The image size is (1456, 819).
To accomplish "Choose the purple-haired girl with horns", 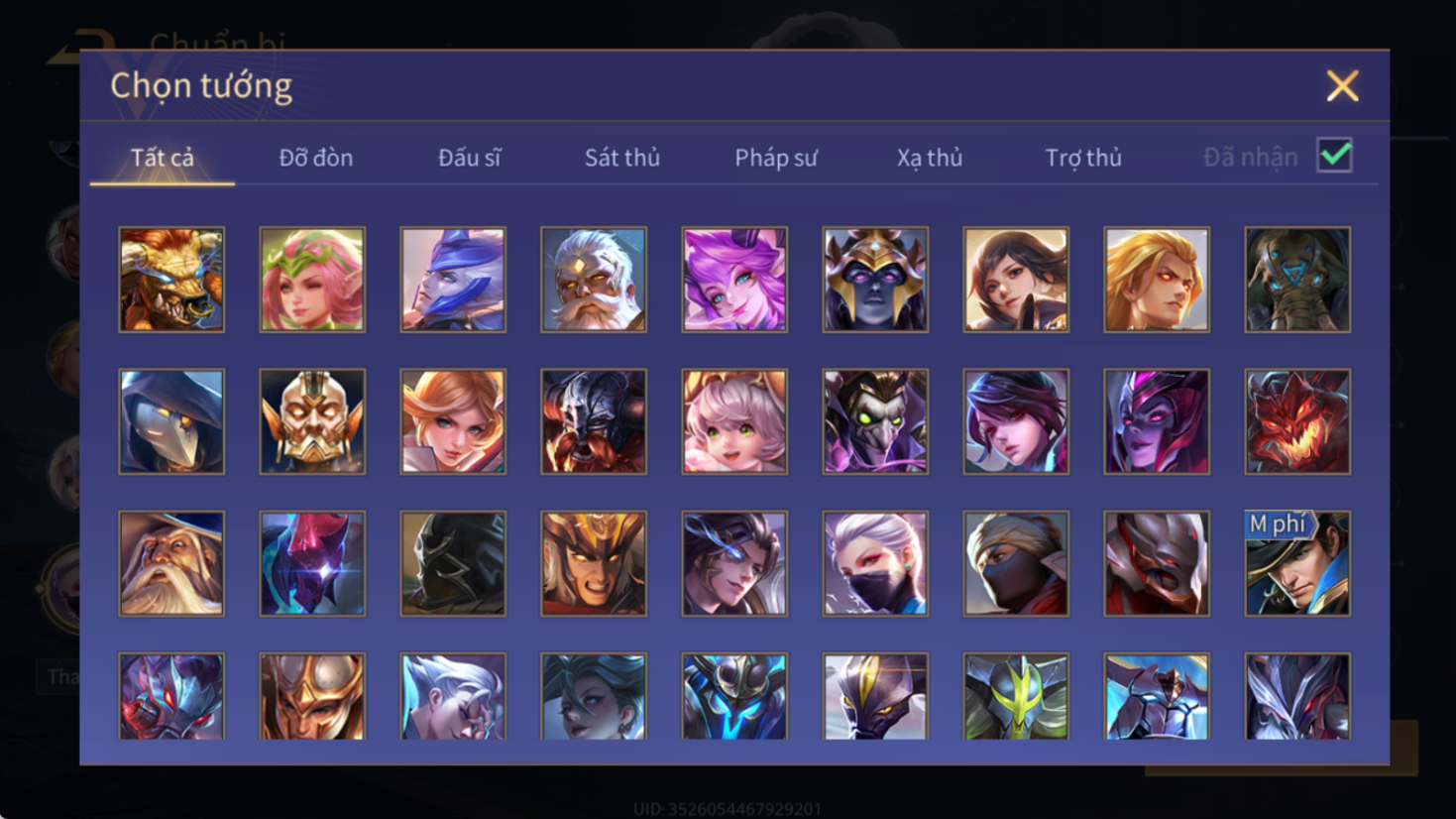I will click(734, 280).
